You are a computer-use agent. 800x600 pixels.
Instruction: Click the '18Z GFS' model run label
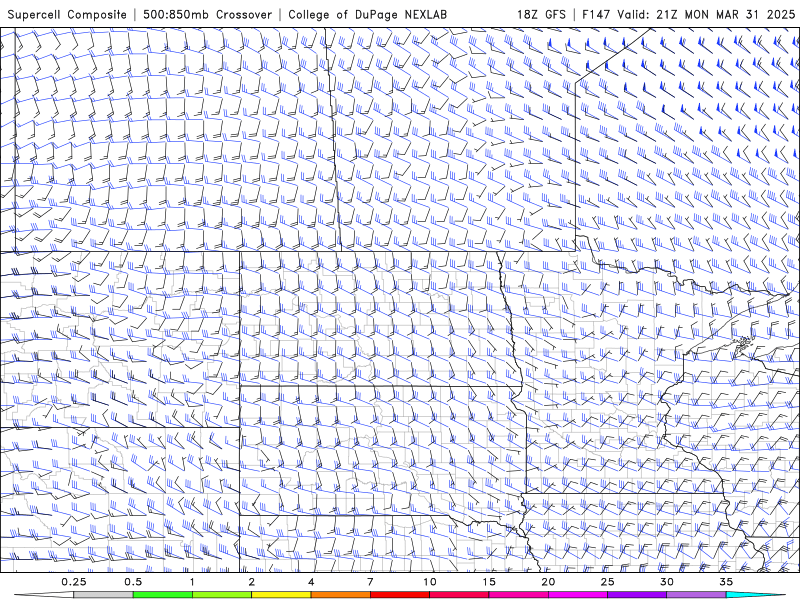click(541, 14)
